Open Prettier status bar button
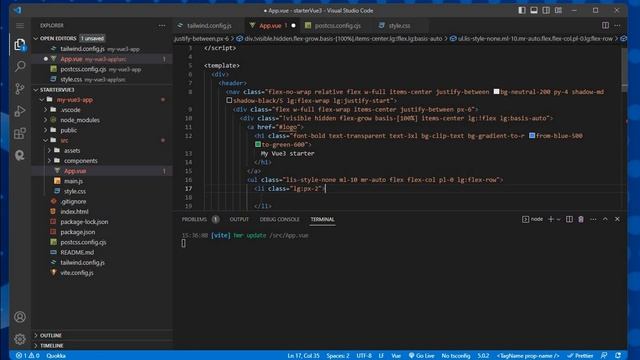Image resolution: width=640 pixels, height=360 pixels. click(x=580, y=356)
